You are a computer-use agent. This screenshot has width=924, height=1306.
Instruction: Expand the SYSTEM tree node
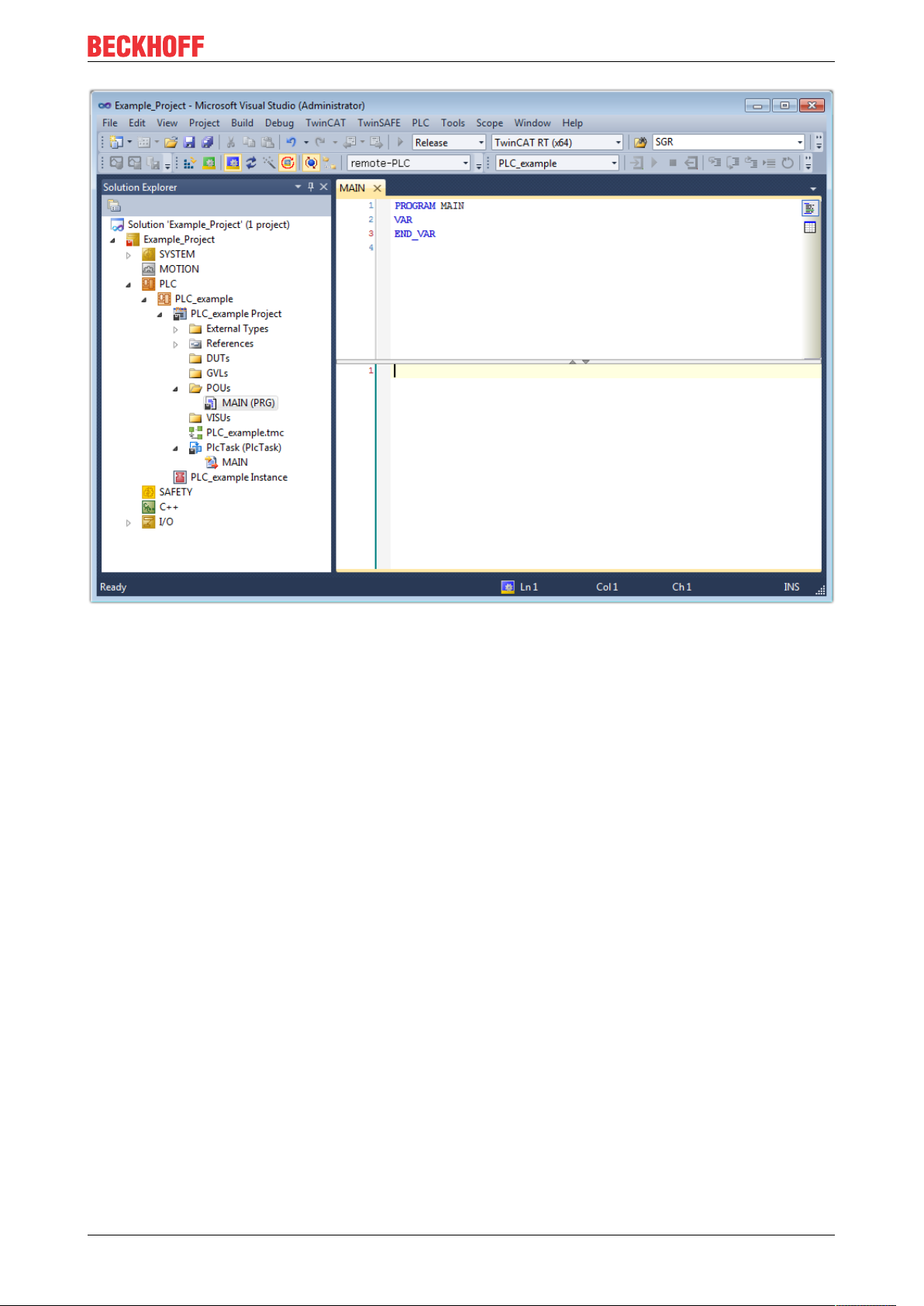129,255
